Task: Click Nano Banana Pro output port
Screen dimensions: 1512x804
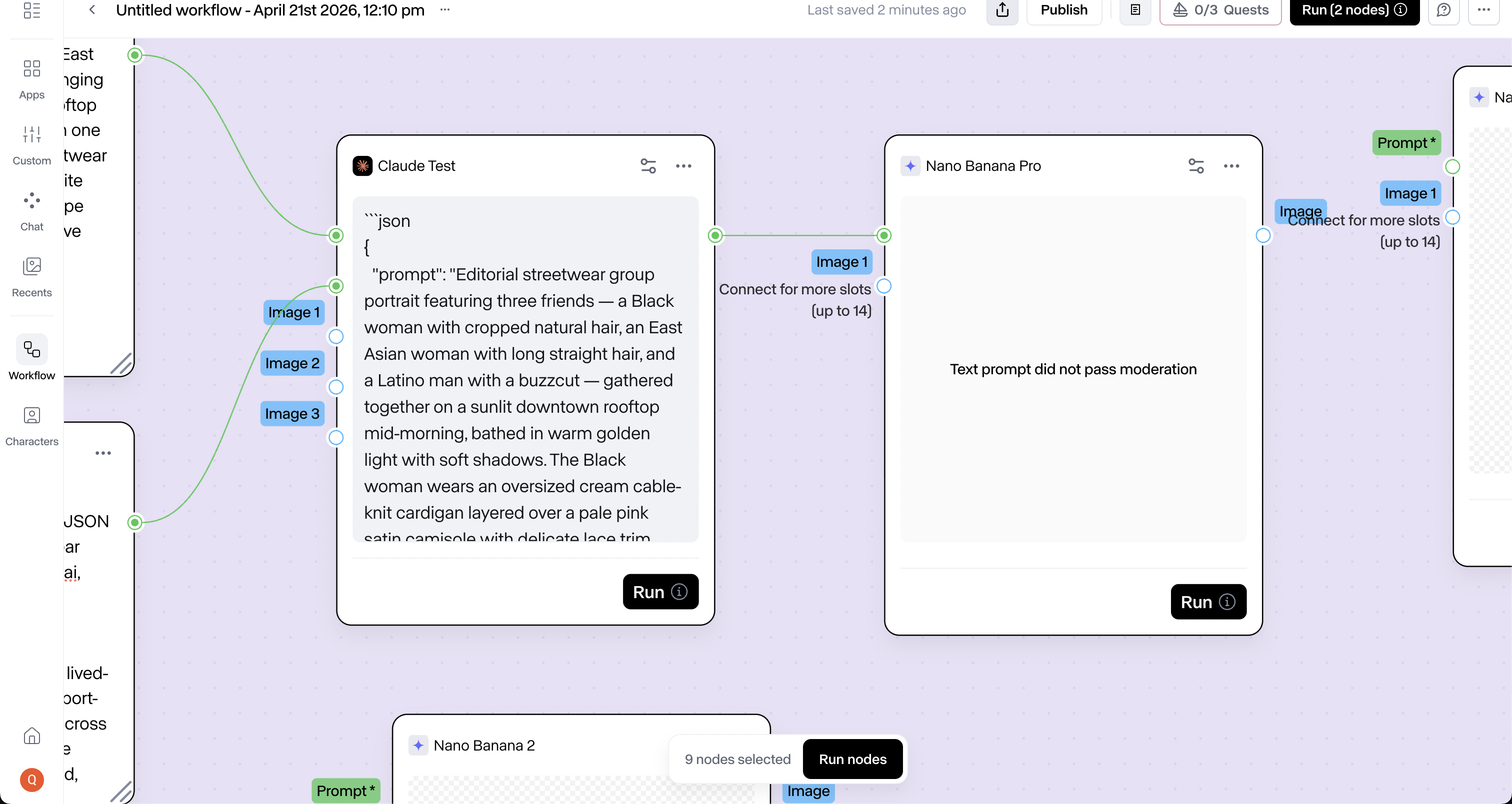Action: (1263, 236)
